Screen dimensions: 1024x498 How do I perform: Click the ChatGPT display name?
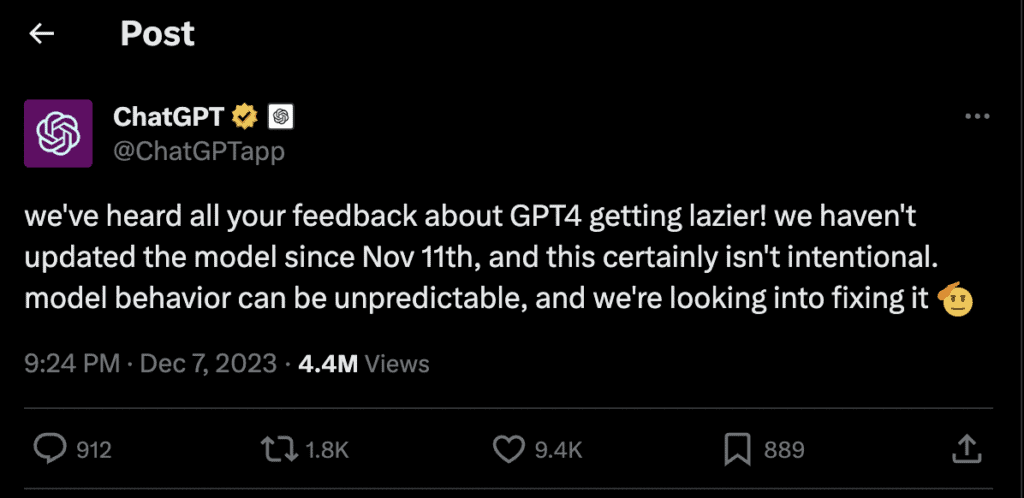pyautogui.click(x=167, y=117)
